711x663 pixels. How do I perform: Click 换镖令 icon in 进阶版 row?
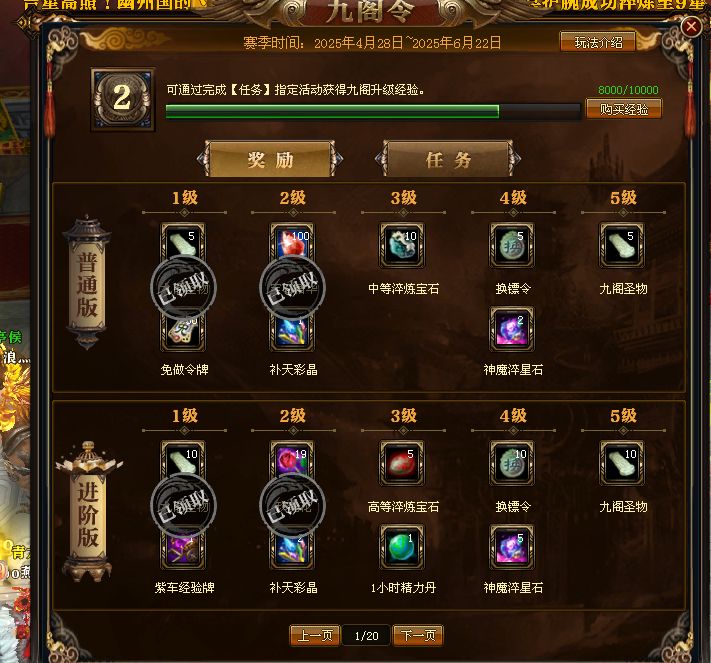click(512, 463)
